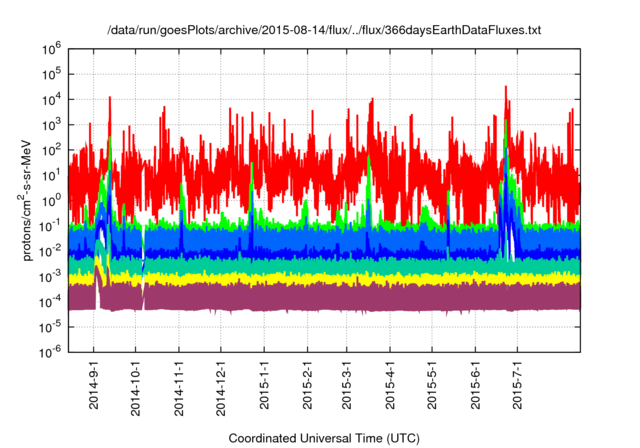Viewport: 640px width, 448px height.
Task: Click the Coordinated Universal Time (UTC) axis title
Action: coord(324,439)
